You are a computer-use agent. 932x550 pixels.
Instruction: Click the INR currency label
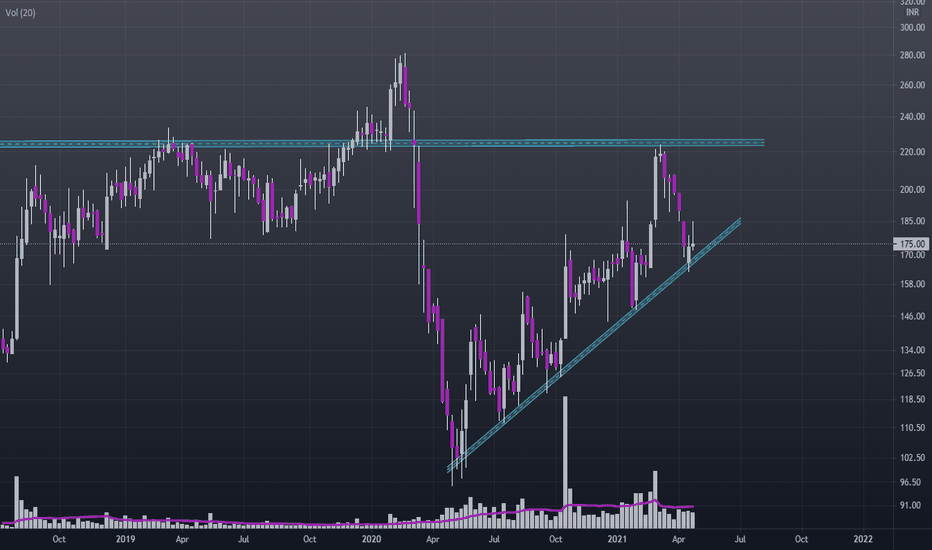point(912,12)
